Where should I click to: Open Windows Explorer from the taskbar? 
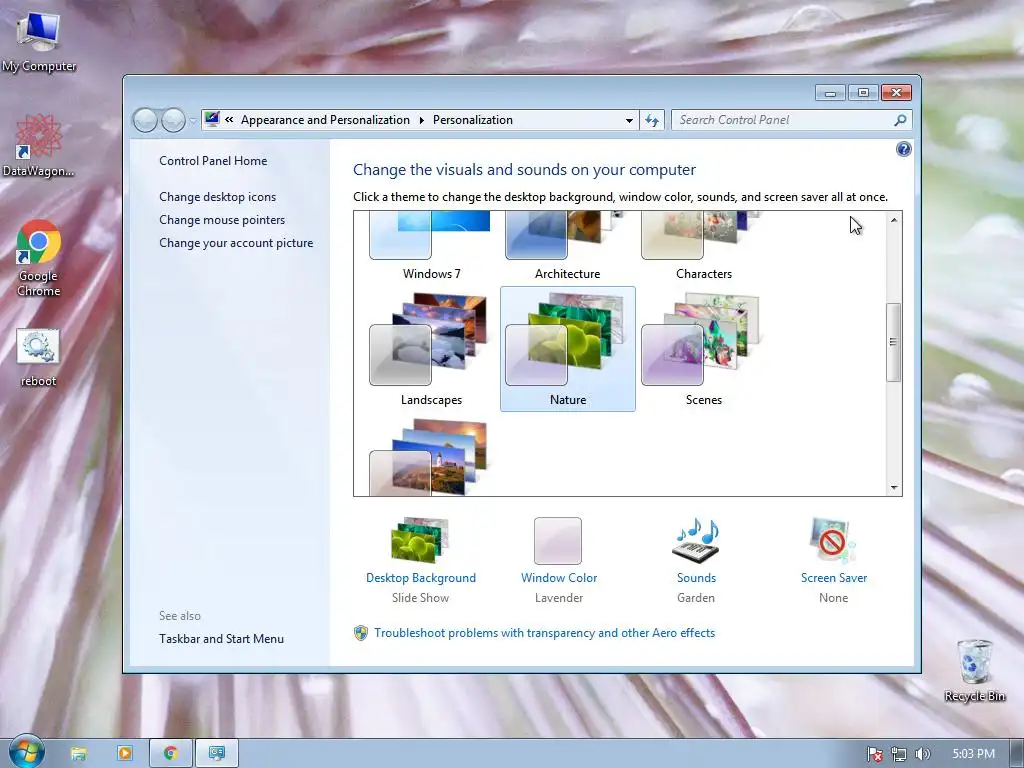click(x=78, y=754)
